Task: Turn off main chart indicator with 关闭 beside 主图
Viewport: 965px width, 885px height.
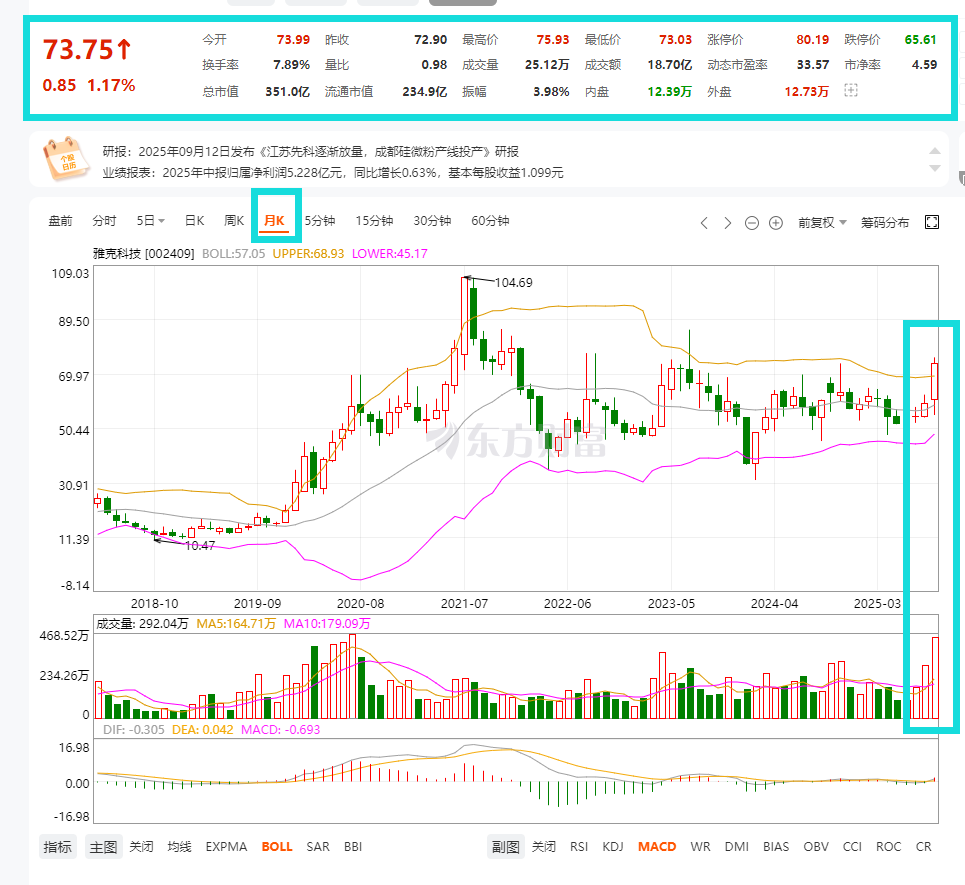Action: tap(141, 847)
